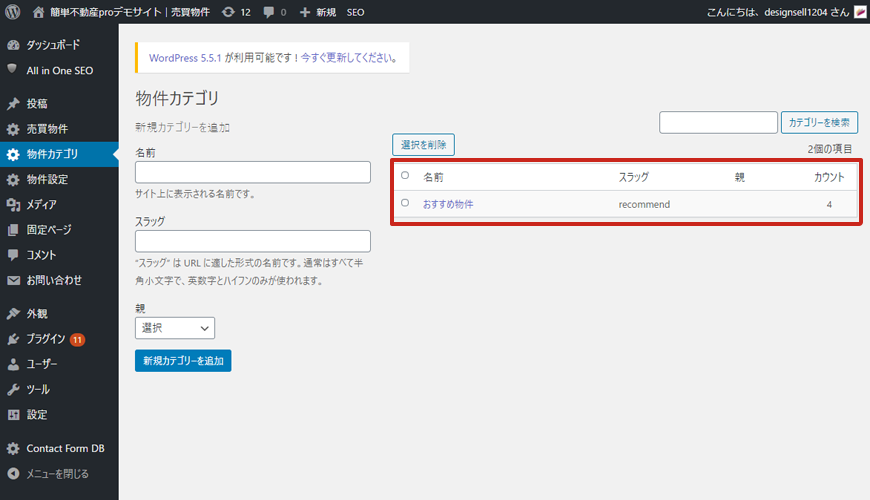Open the comments bubble icon in toolbar
Viewport: 870px width, 500px height.
pyautogui.click(x=270, y=12)
